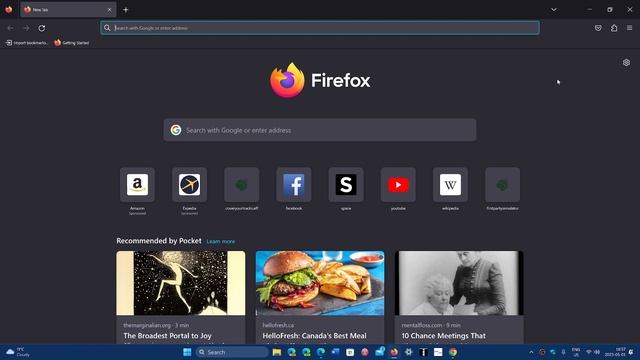This screenshot has width=640, height=360.
Task: Open the Amazon shortcut tile
Action: pos(137,184)
